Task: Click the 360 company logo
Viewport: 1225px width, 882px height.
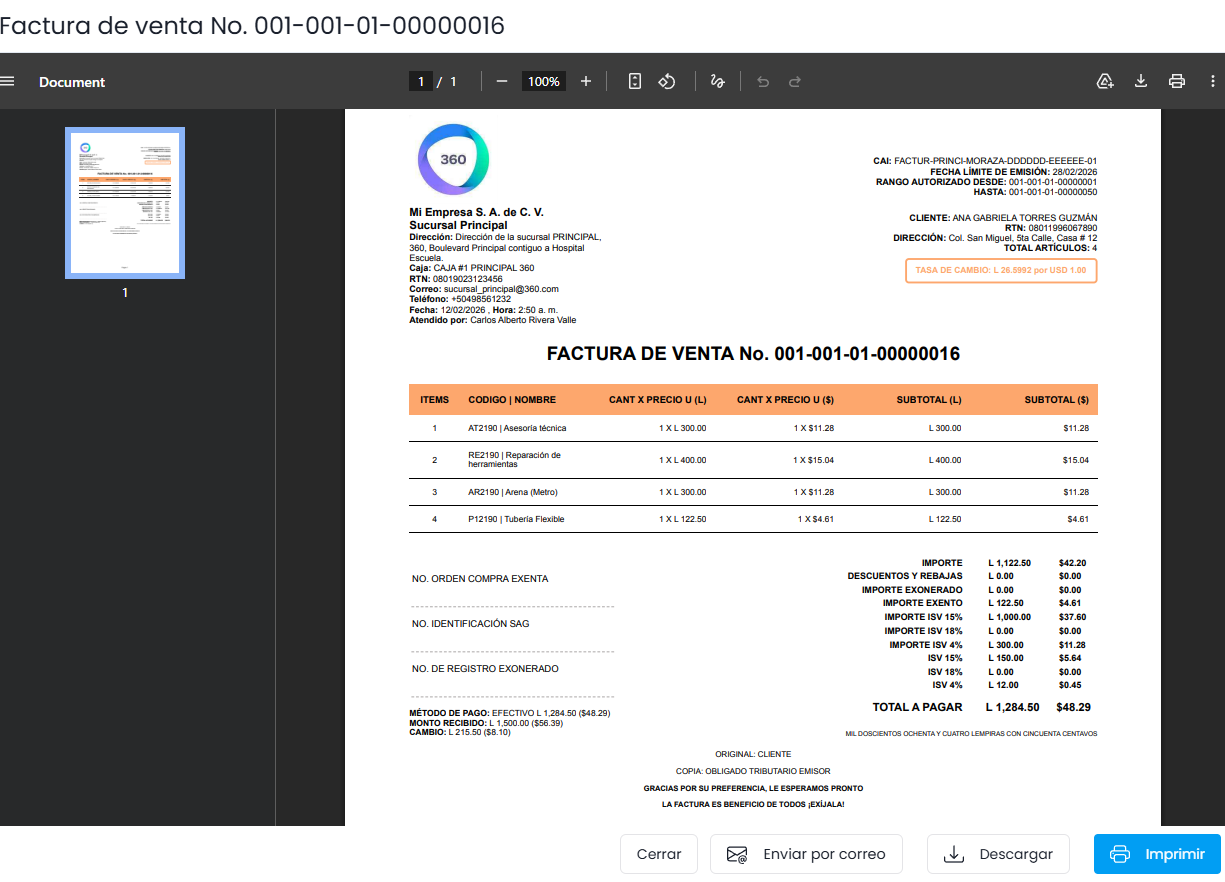Action: (453, 160)
